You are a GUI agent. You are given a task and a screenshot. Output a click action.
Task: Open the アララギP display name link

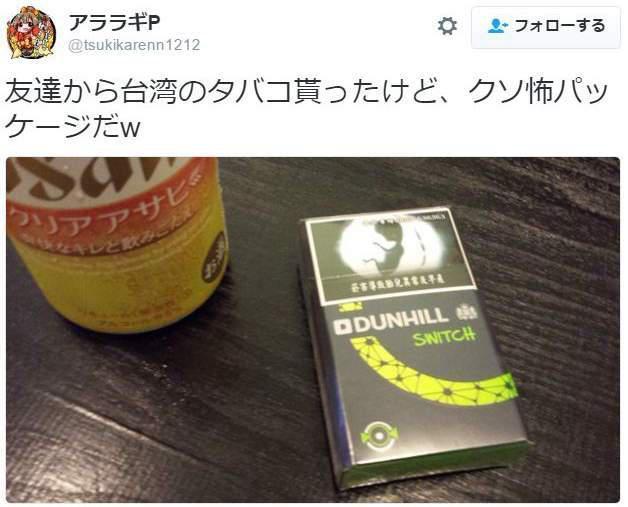(x=115, y=22)
